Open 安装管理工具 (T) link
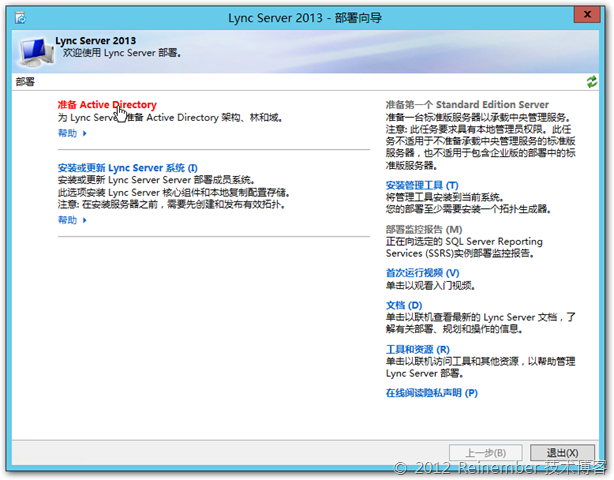The width and height of the screenshot is (614, 480). tap(422, 185)
